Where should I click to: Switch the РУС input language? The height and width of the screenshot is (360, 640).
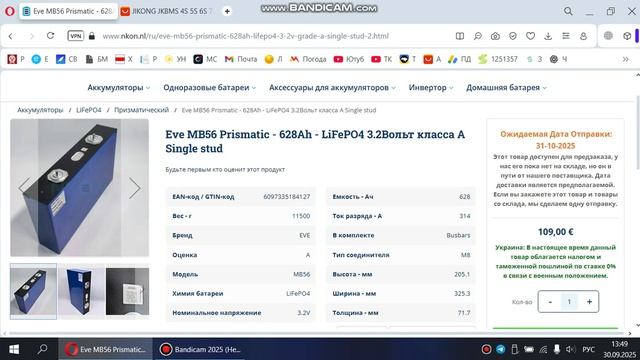[x=588, y=349]
